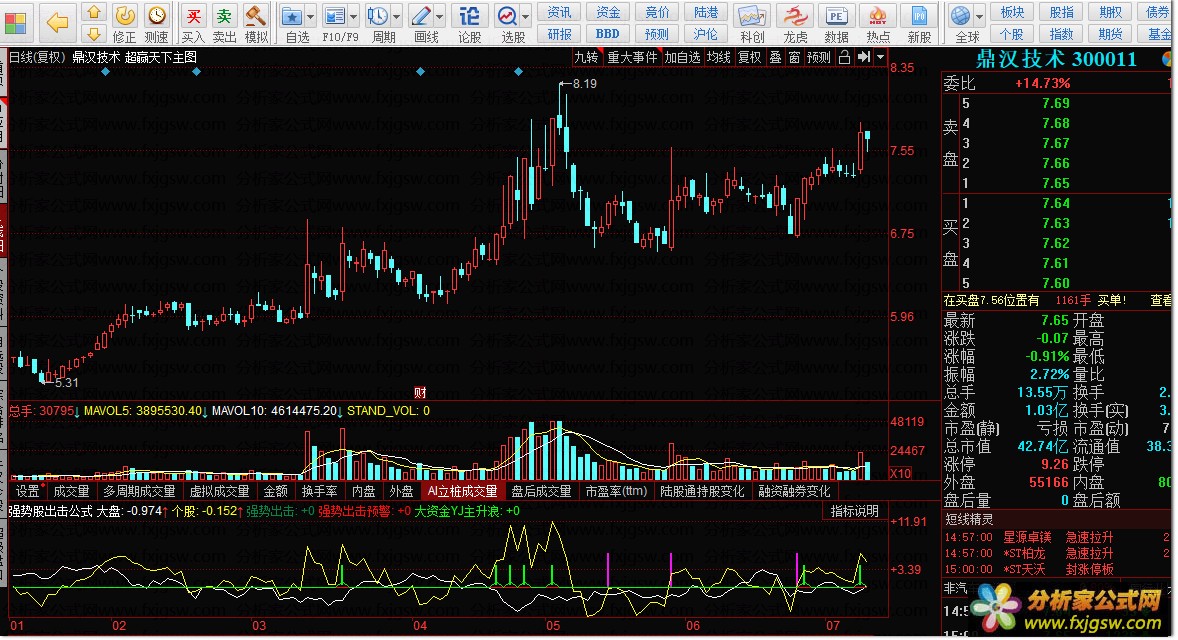1178x640 pixels.
Task: Open the 论股 stock discussion icon
Action: click(x=470, y=16)
